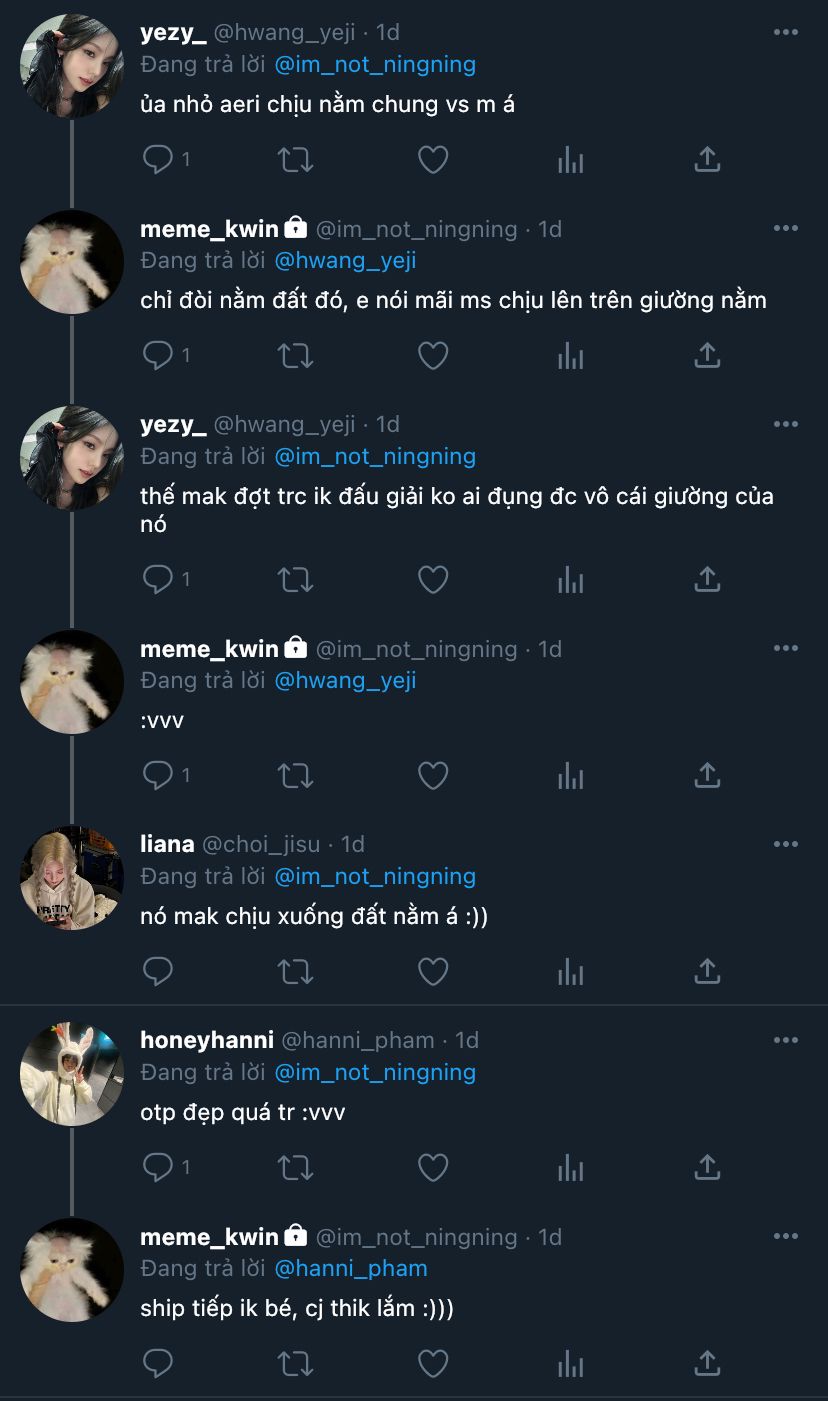
Task: Open more options on liana's tweet
Action: click(x=786, y=845)
